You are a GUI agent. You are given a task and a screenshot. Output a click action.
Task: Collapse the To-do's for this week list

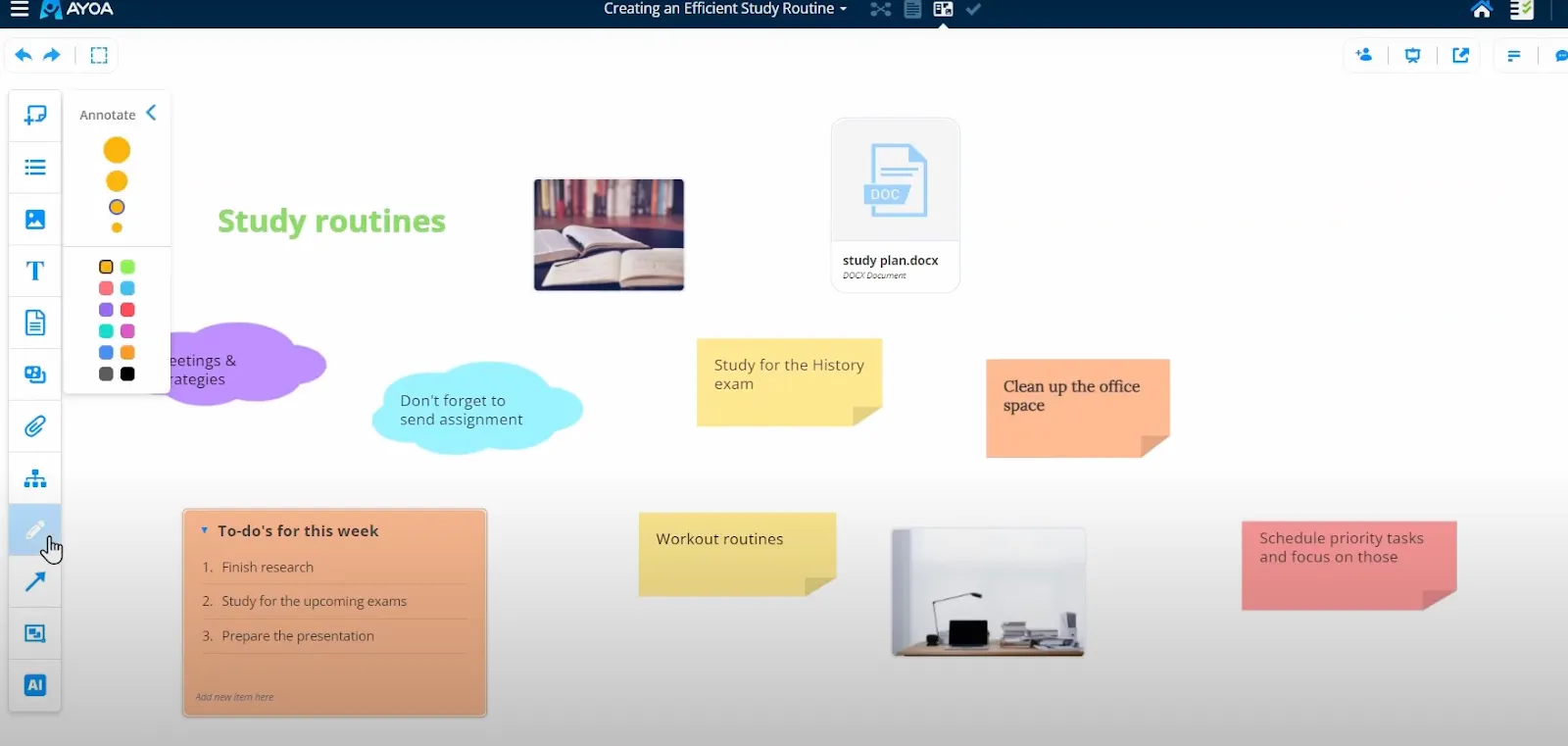point(204,530)
